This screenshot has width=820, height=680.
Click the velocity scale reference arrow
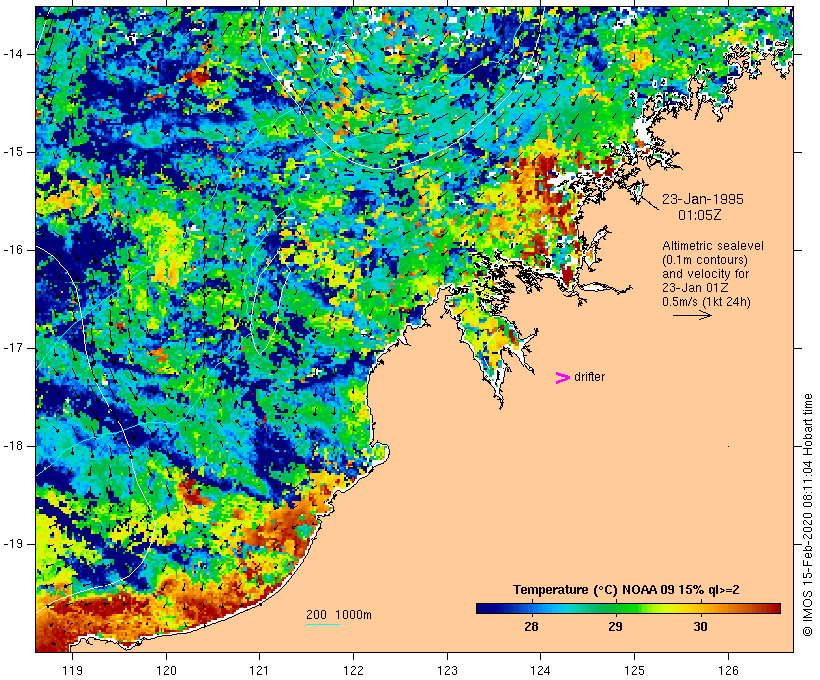[x=692, y=315]
